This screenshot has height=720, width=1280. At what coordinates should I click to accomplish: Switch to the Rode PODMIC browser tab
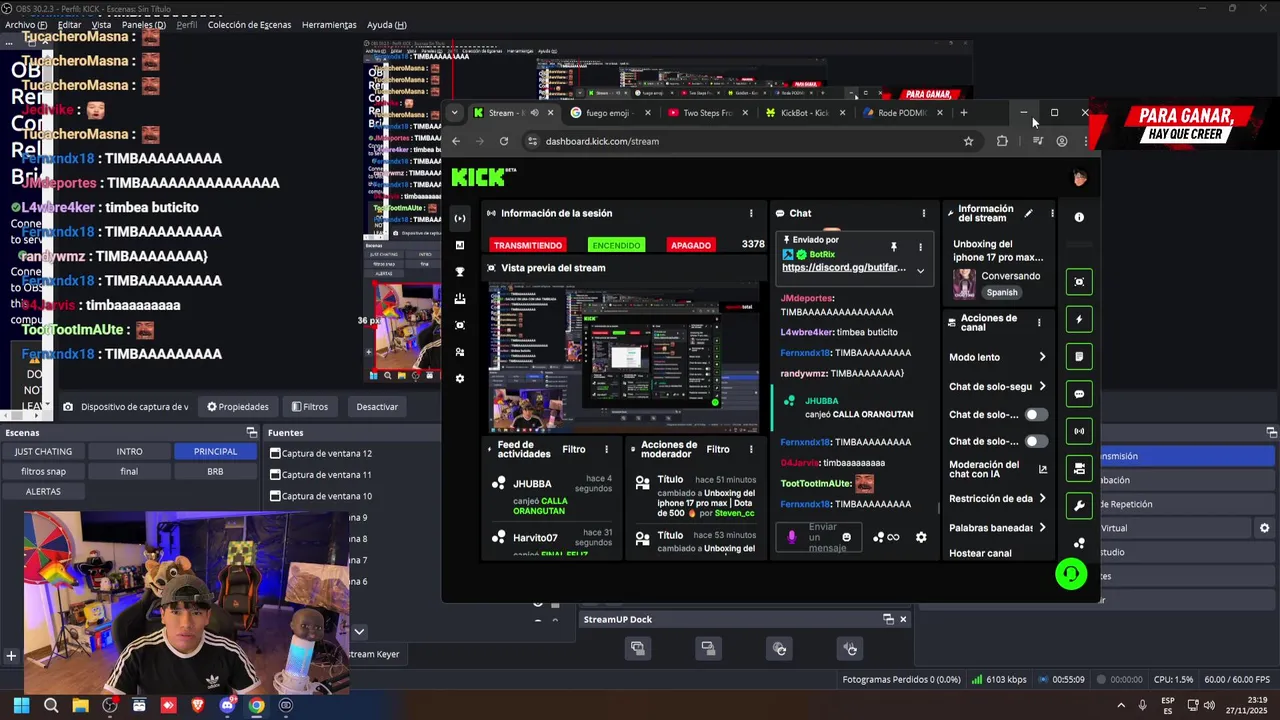pyautogui.click(x=902, y=113)
